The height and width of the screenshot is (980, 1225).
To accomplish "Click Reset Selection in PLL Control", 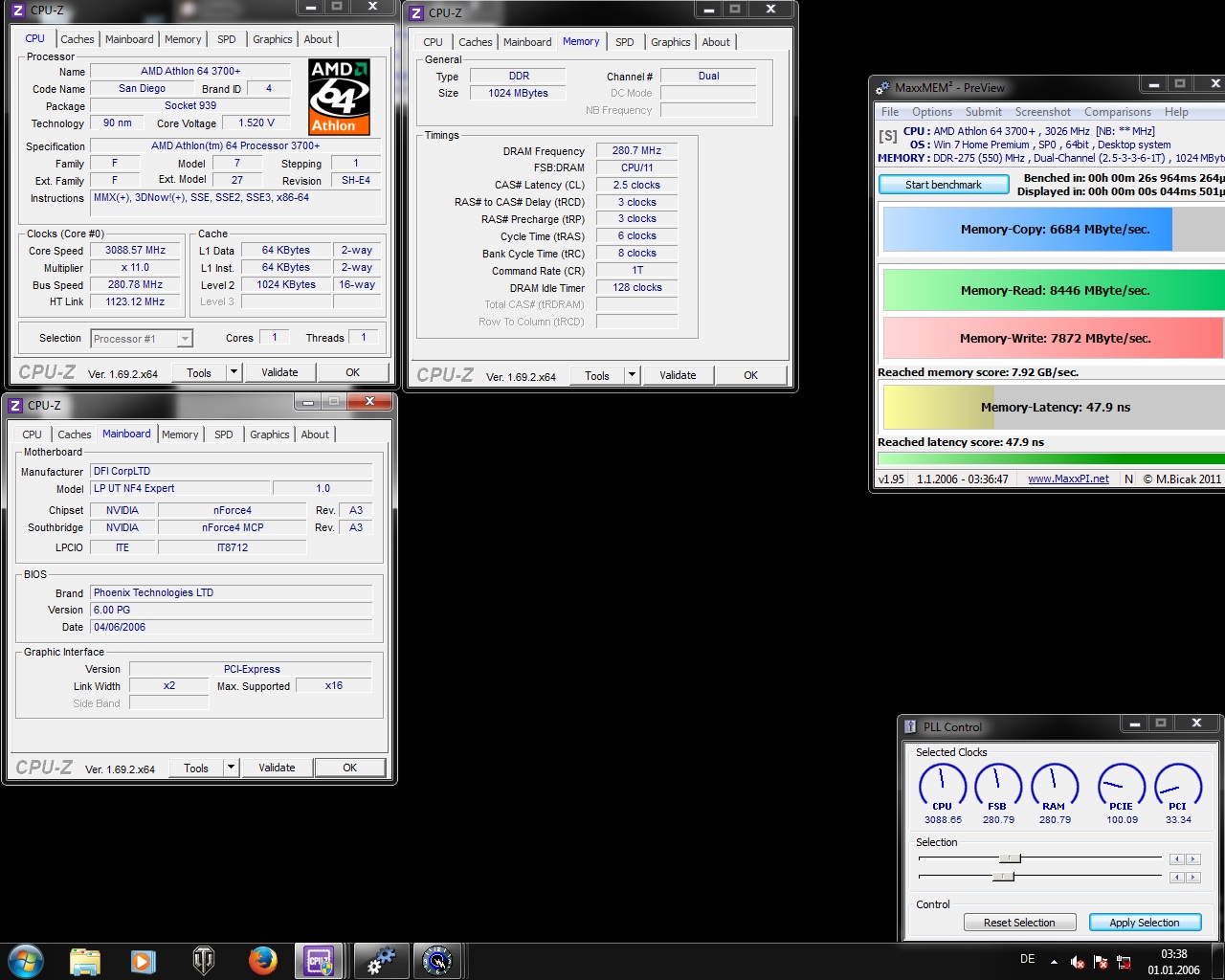I will (x=1019, y=923).
